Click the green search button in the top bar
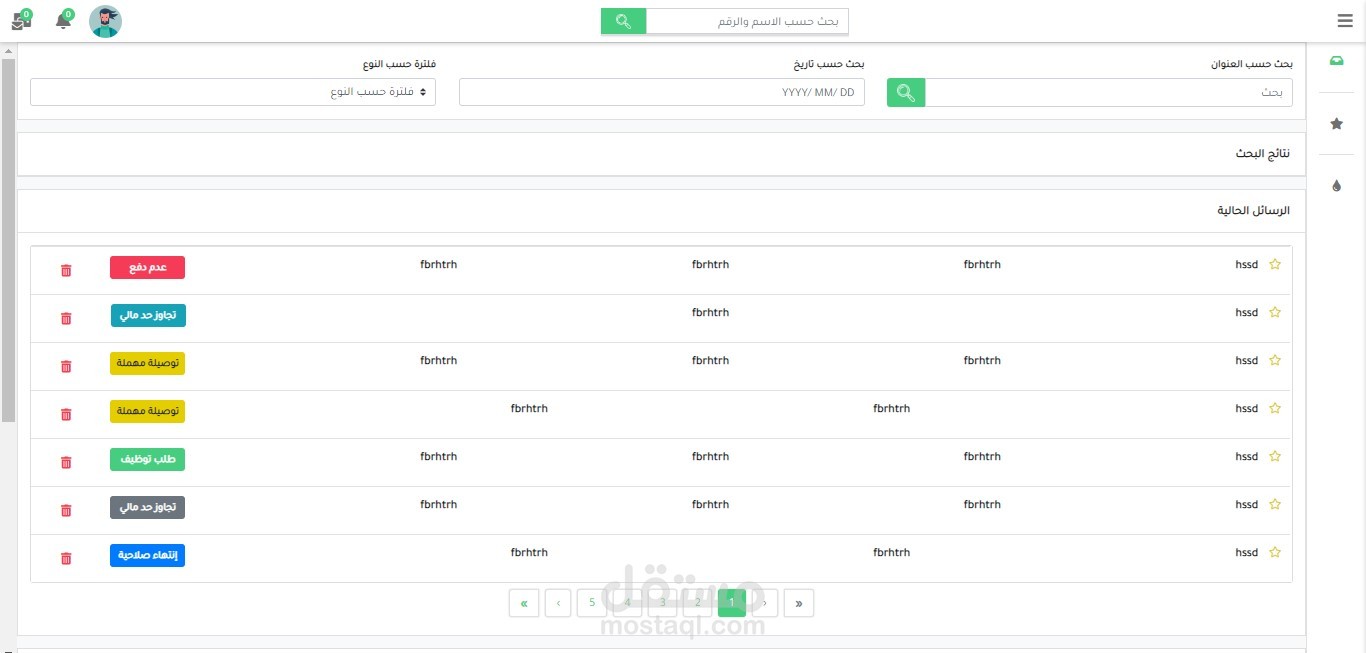This screenshot has height=653, width=1366. tap(623, 21)
